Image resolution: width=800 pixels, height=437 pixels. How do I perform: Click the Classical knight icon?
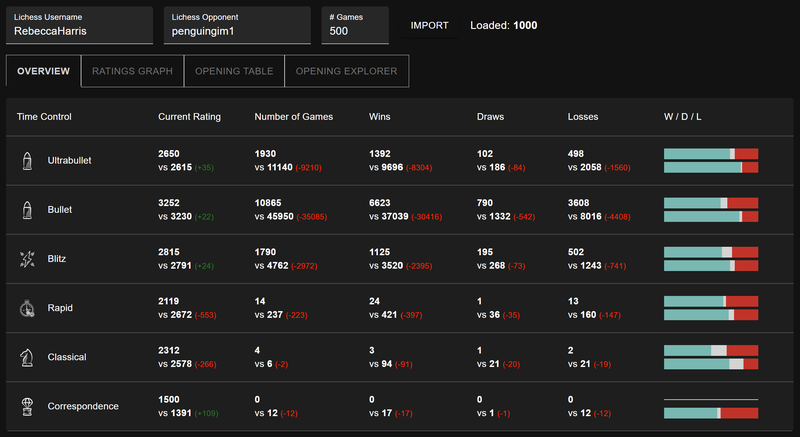[28, 357]
